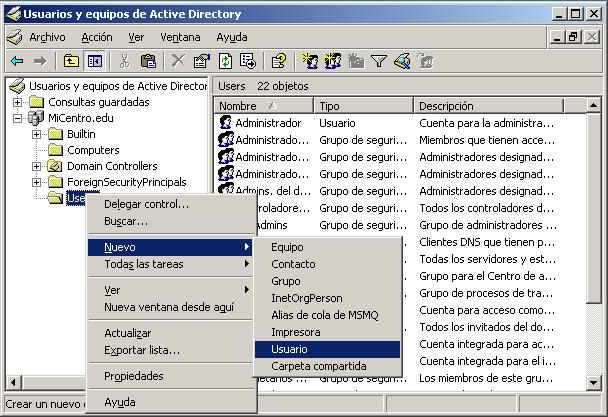Viewport: 608px width, 417px height.
Task: Choose Grupo from the Nuevo submenu
Action: [285, 281]
